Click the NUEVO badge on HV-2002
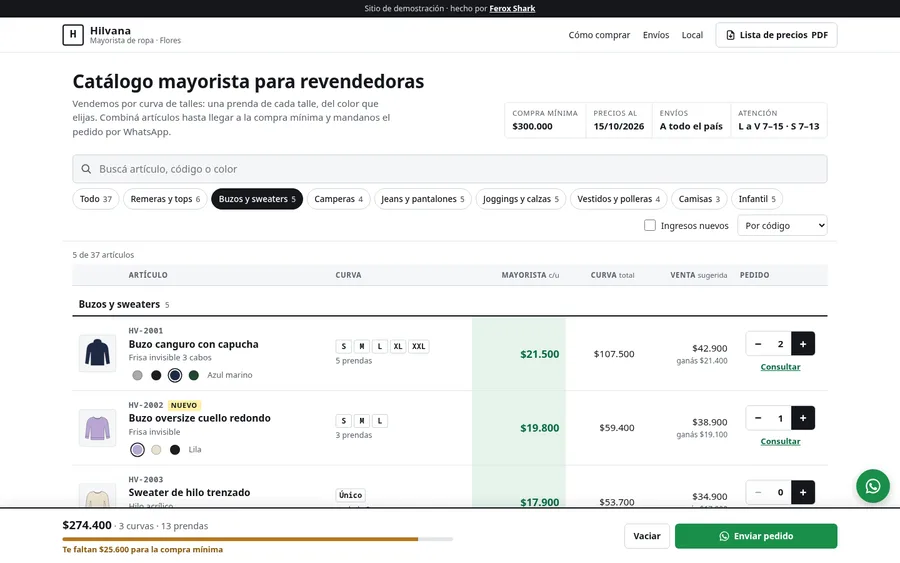900x563 pixels. click(x=184, y=405)
